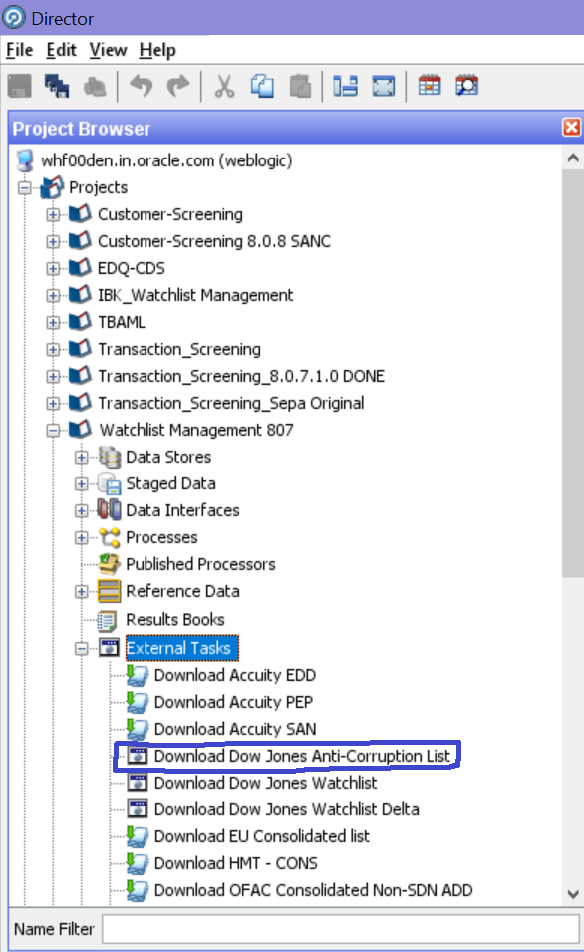Click the Copy toolbar icon
This screenshot has width=584, height=952.
262,86
